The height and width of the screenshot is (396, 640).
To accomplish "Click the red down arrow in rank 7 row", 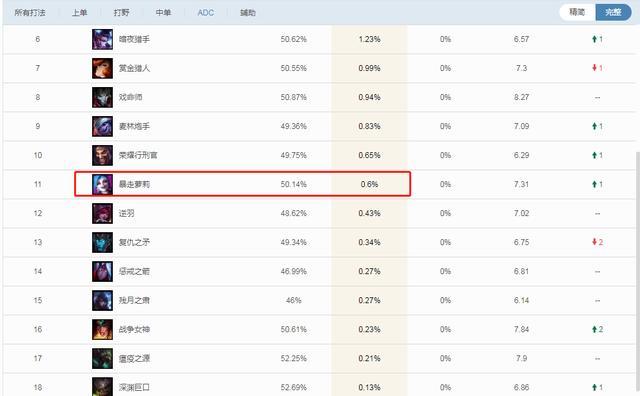I will 594,68.
